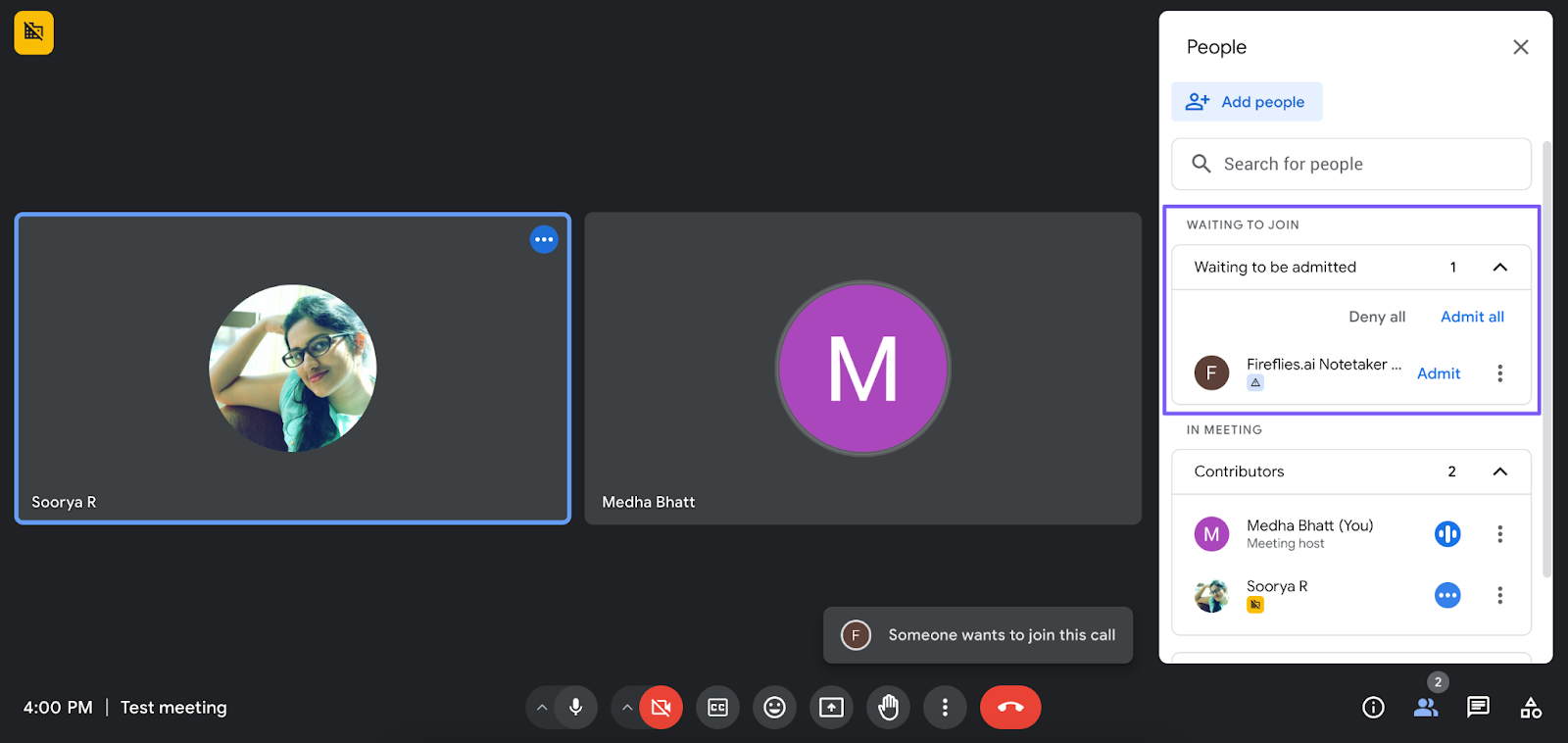Click Soorya R avatar in Contributors list
Image resolution: width=1568 pixels, height=743 pixels.
point(1211,595)
